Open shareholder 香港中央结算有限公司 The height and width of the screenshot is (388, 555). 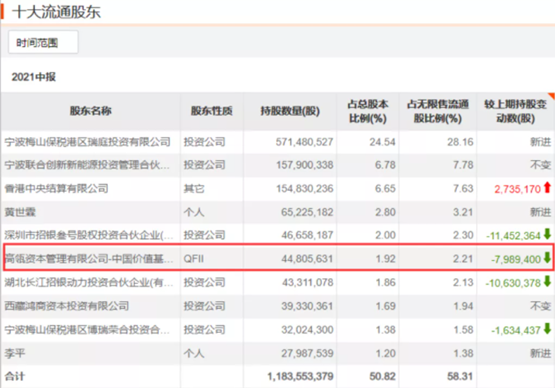56,188
